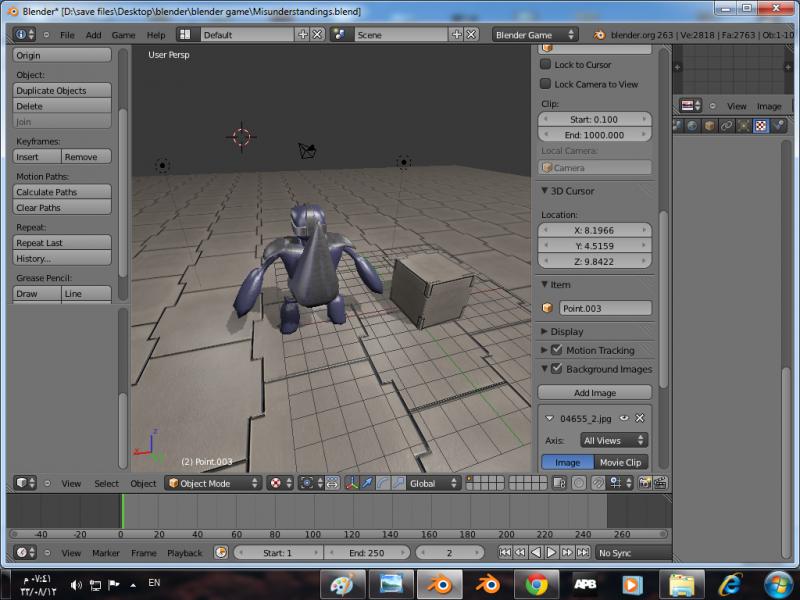The height and width of the screenshot is (600, 800).
Task: Toggle the 3D manipulator widget
Action: click(352, 483)
